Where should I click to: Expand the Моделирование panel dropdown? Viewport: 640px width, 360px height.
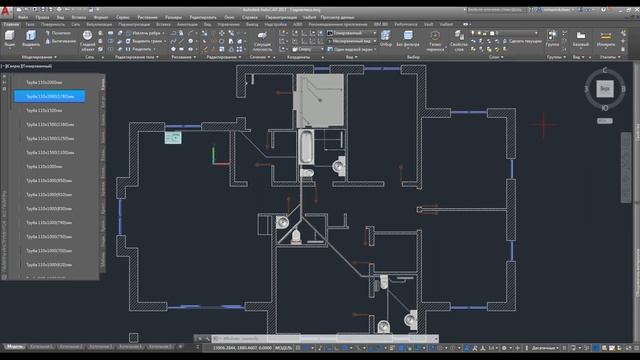click(x=39, y=57)
